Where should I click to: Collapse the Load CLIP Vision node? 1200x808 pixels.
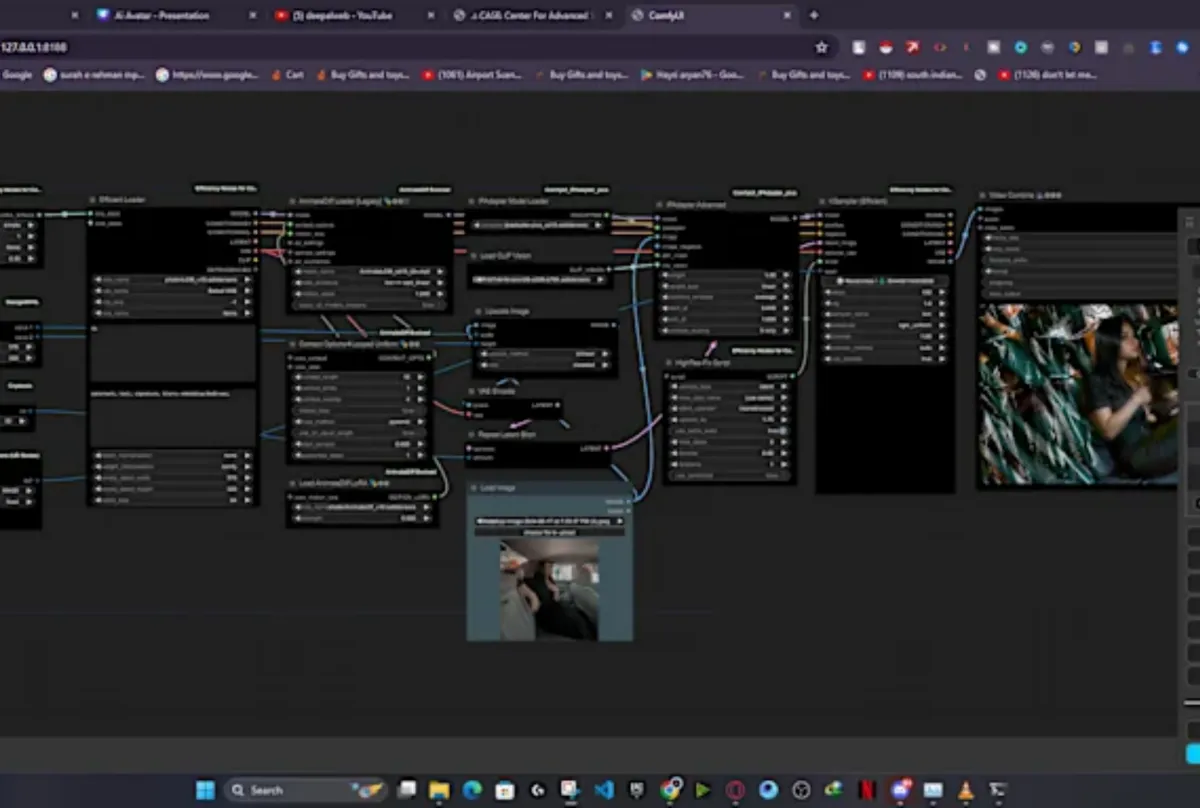pos(475,256)
